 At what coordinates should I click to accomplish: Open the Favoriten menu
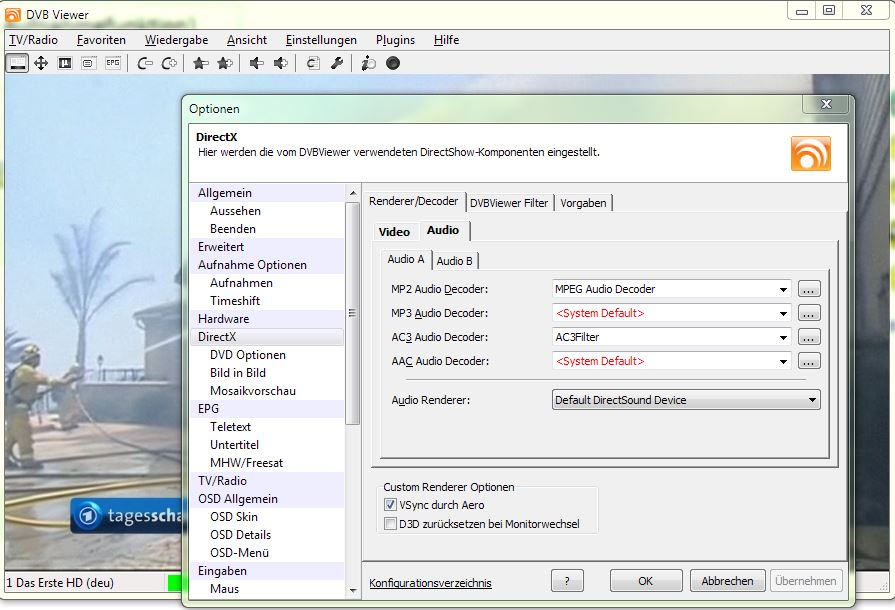click(x=101, y=40)
